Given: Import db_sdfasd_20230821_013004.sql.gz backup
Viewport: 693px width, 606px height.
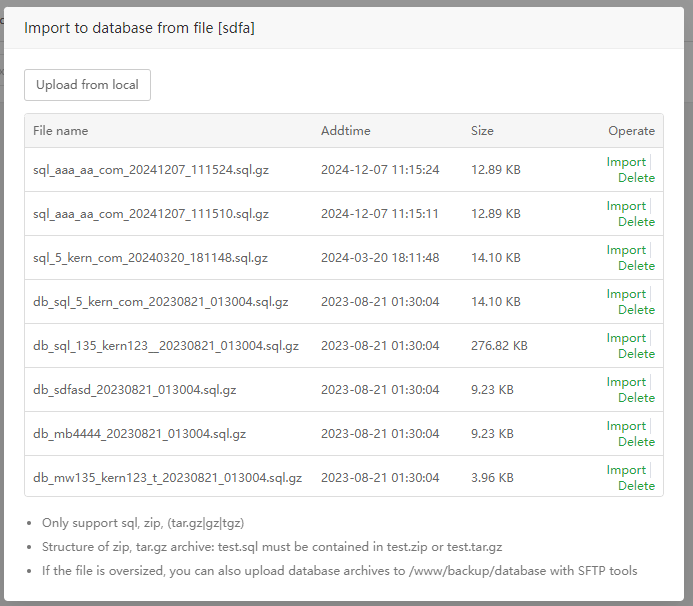Looking at the screenshot, I should pos(626,382).
